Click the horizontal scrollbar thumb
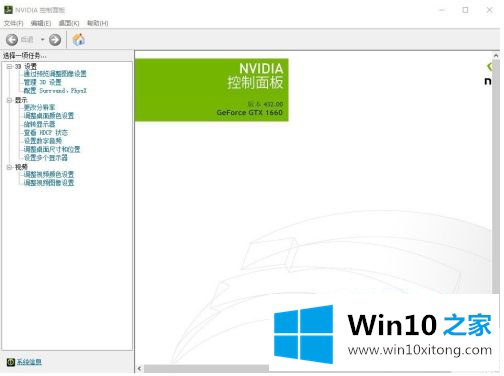This screenshot has width=504, height=376. click(x=206, y=368)
